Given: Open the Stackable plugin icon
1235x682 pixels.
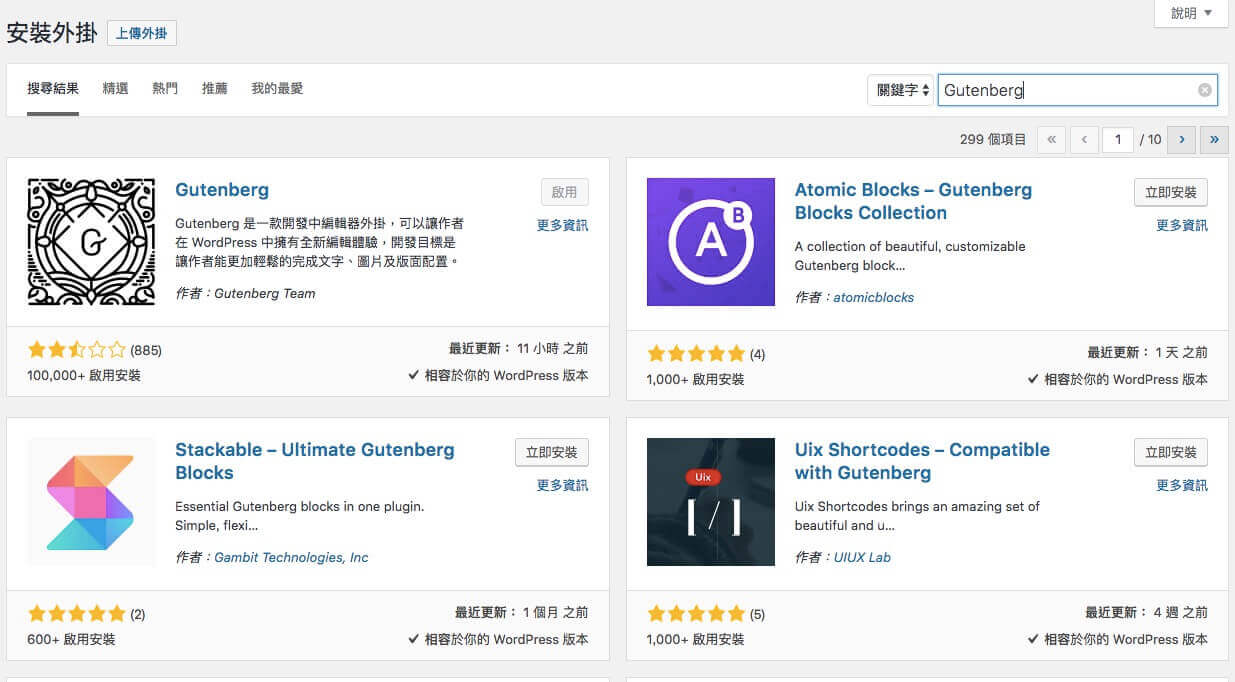Looking at the screenshot, I should point(91,502).
